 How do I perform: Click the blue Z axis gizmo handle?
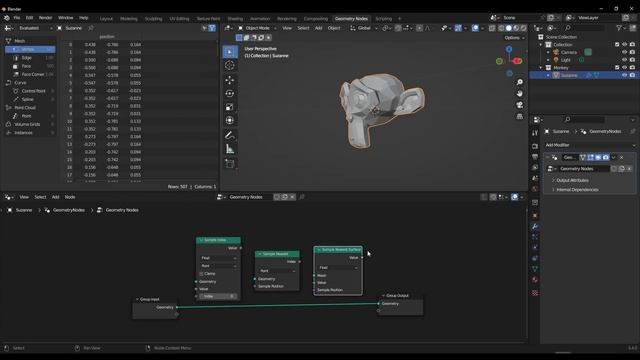pyautogui.click(x=509, y=49)
